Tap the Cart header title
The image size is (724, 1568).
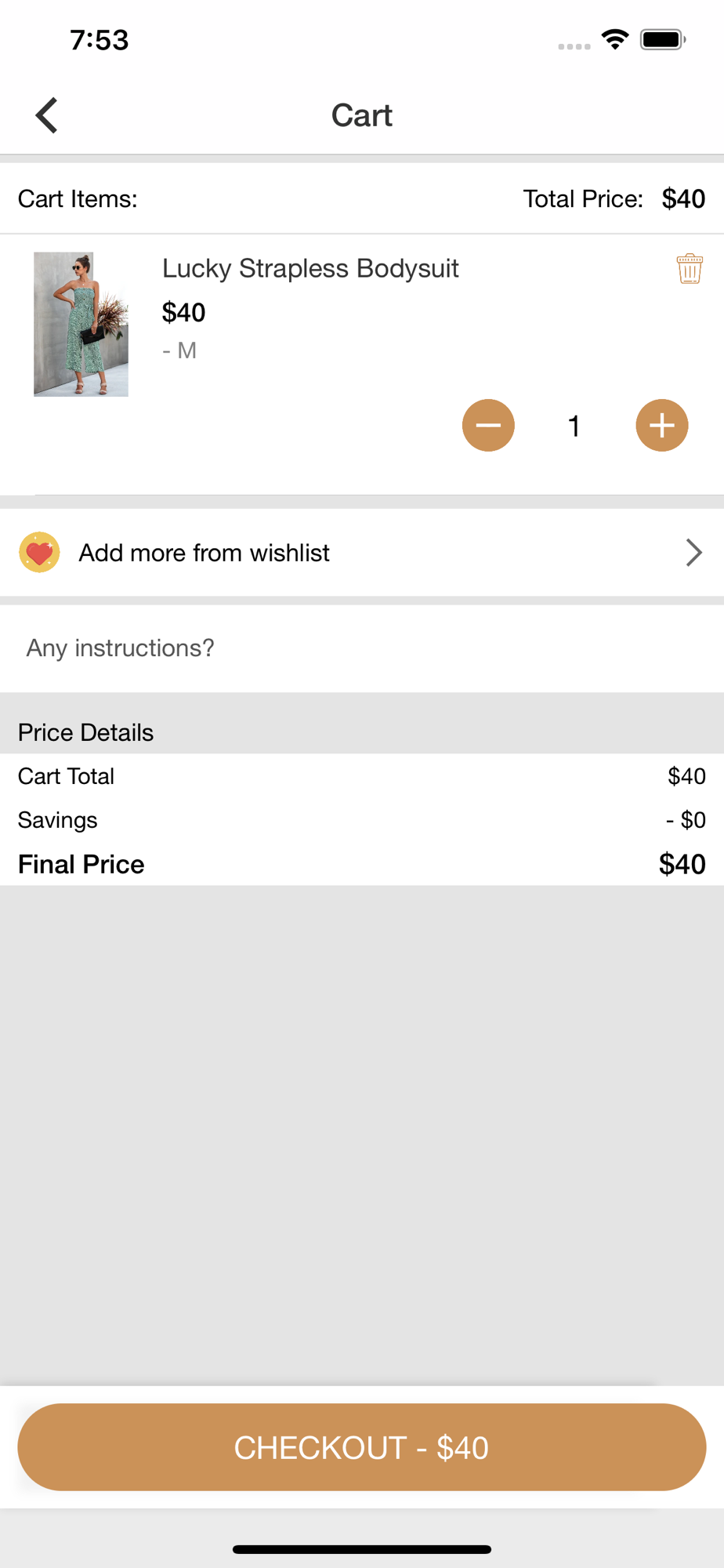[x=362, y=115]
